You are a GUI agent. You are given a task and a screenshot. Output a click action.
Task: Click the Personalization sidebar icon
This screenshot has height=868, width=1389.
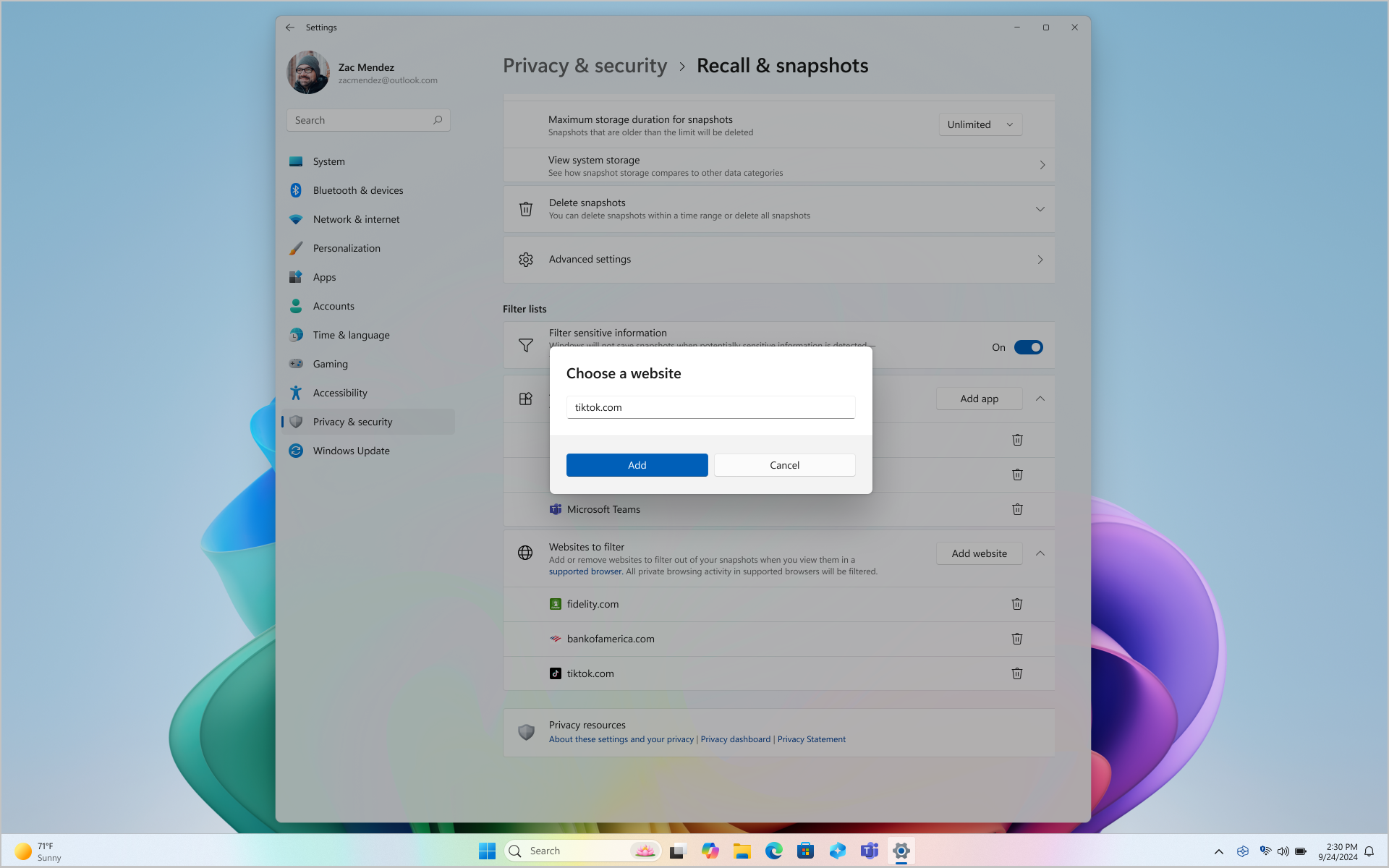click(x=295, y=247)
